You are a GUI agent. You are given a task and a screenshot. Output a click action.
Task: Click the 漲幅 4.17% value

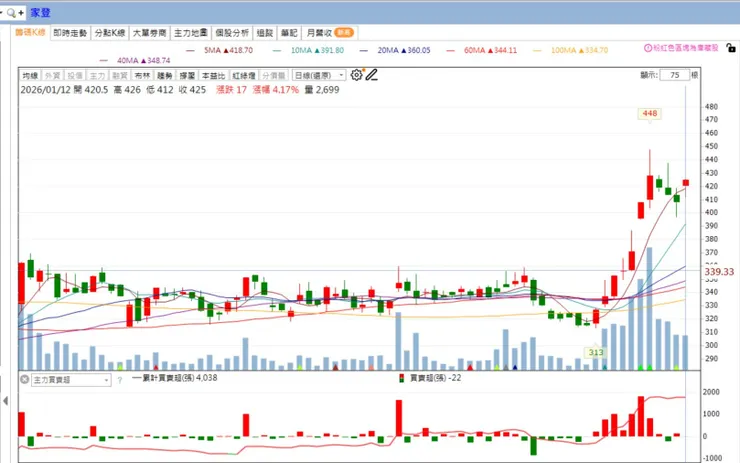point(276,90)
